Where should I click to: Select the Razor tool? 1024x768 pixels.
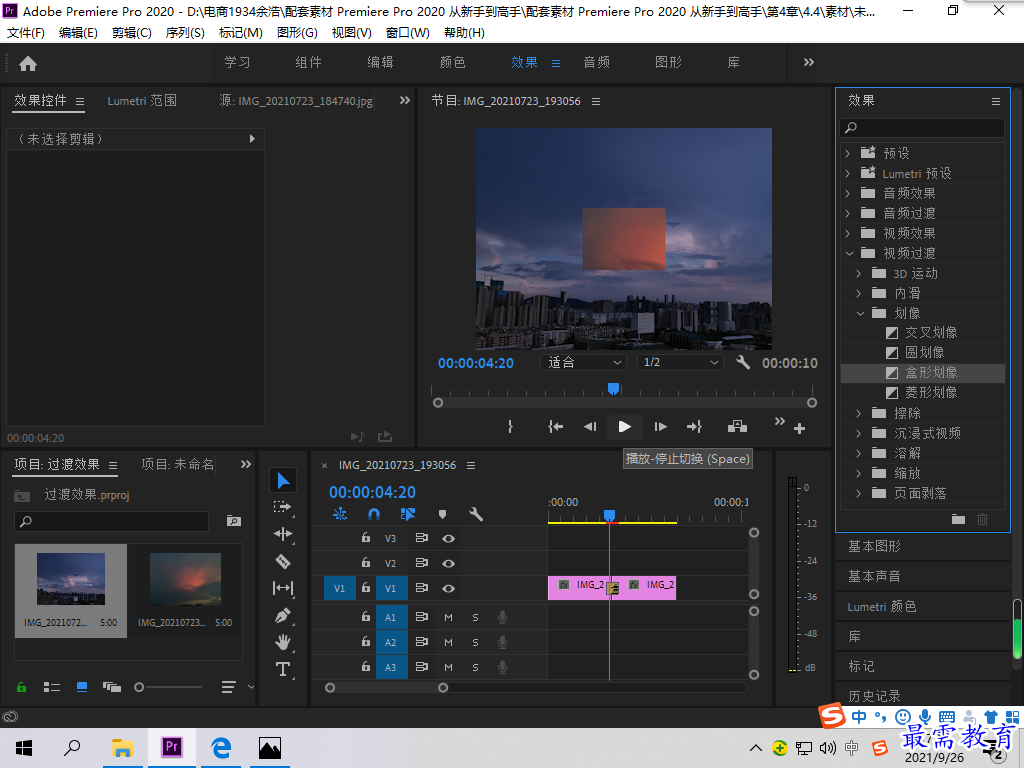pyautogui.click(x=283, y=561)
